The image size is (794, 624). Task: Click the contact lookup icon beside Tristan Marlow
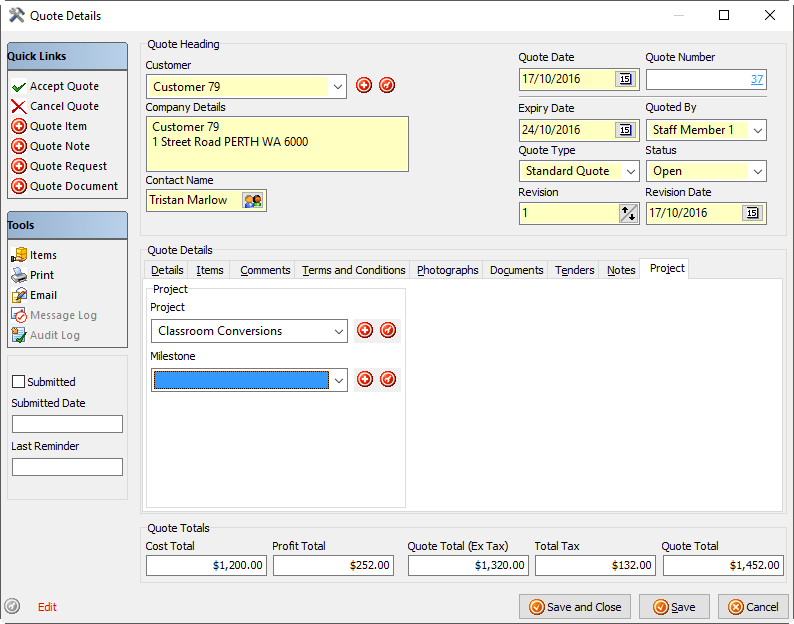(253, 201)
